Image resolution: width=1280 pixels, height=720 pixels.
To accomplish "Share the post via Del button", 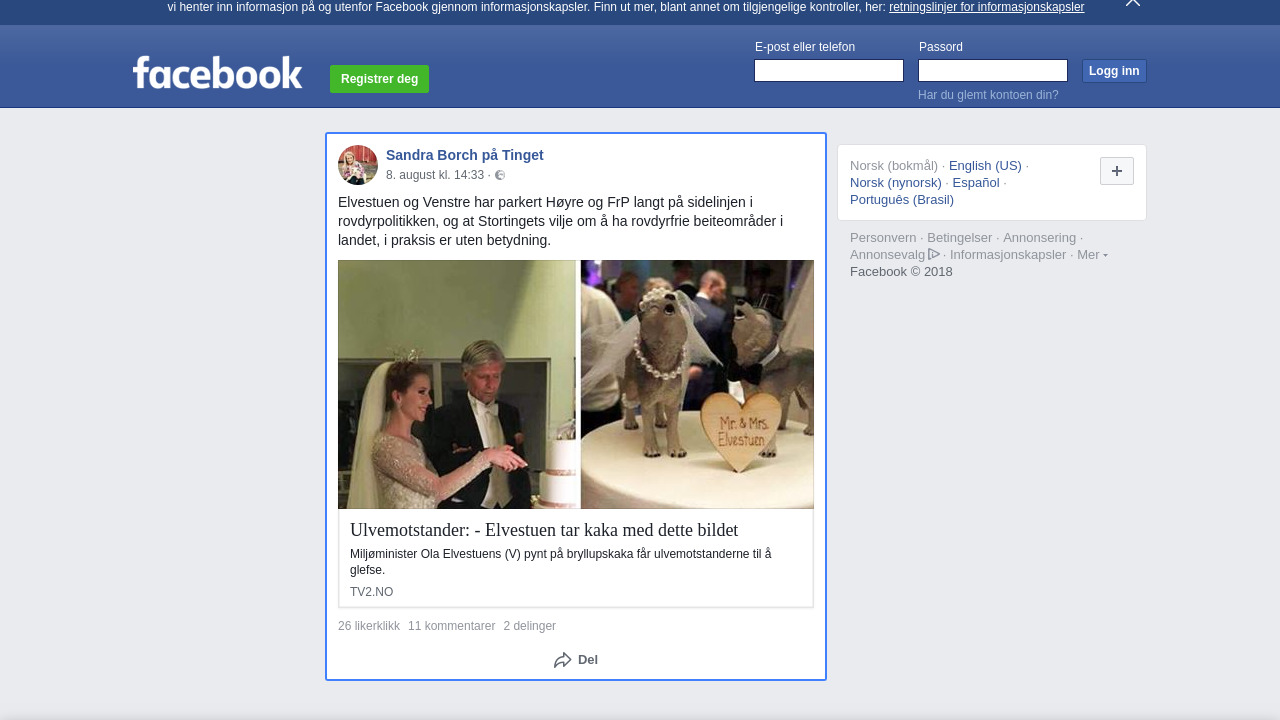I will 576,660.
